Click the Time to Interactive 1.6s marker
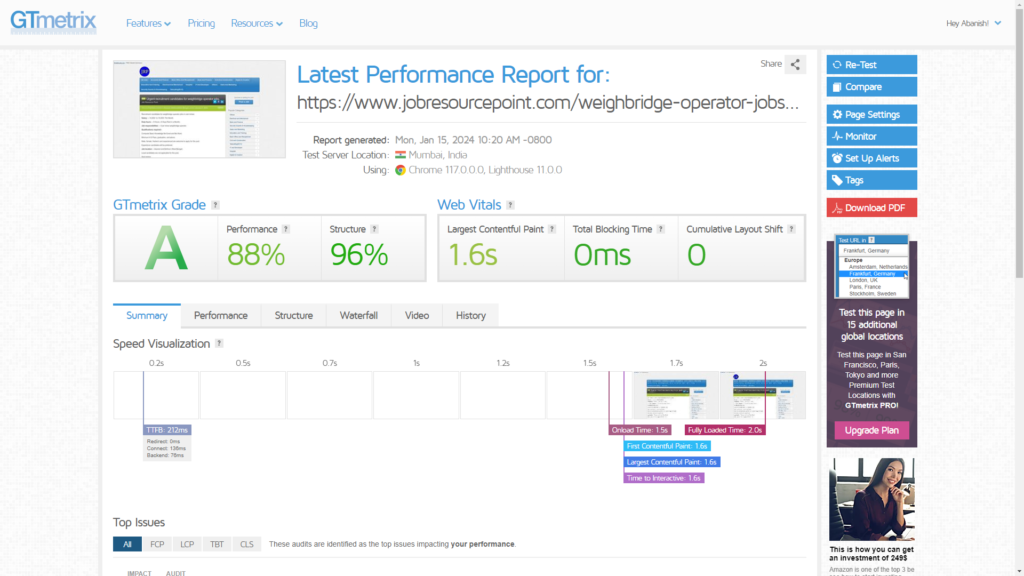This screenshot has height=576, width=1024. (x=664, y=478)
